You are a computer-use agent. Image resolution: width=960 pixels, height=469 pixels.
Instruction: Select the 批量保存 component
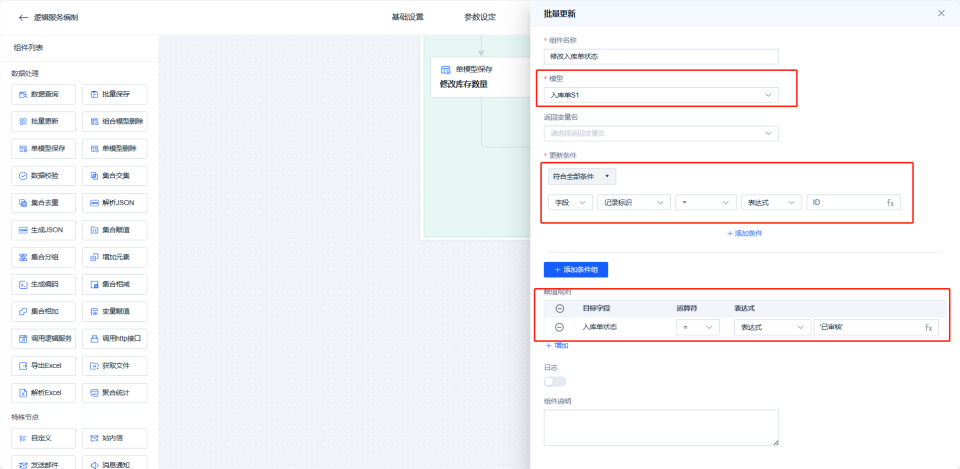pyautogui.click(x=114, y=94)
